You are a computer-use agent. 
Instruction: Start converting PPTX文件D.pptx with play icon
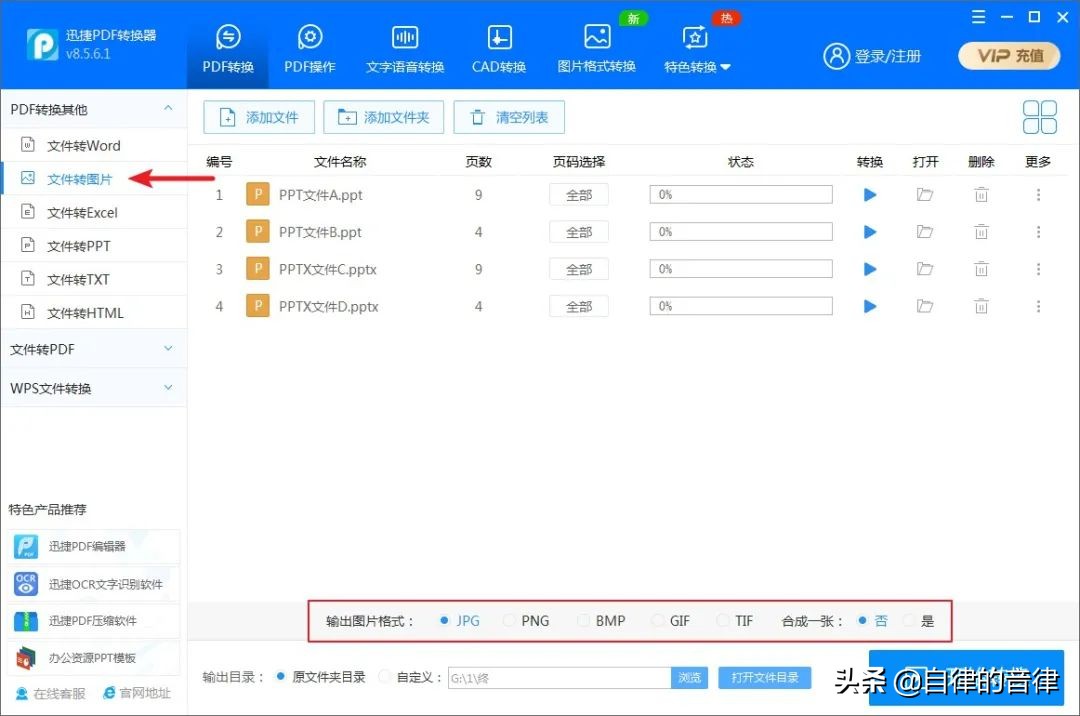(870, 306)
